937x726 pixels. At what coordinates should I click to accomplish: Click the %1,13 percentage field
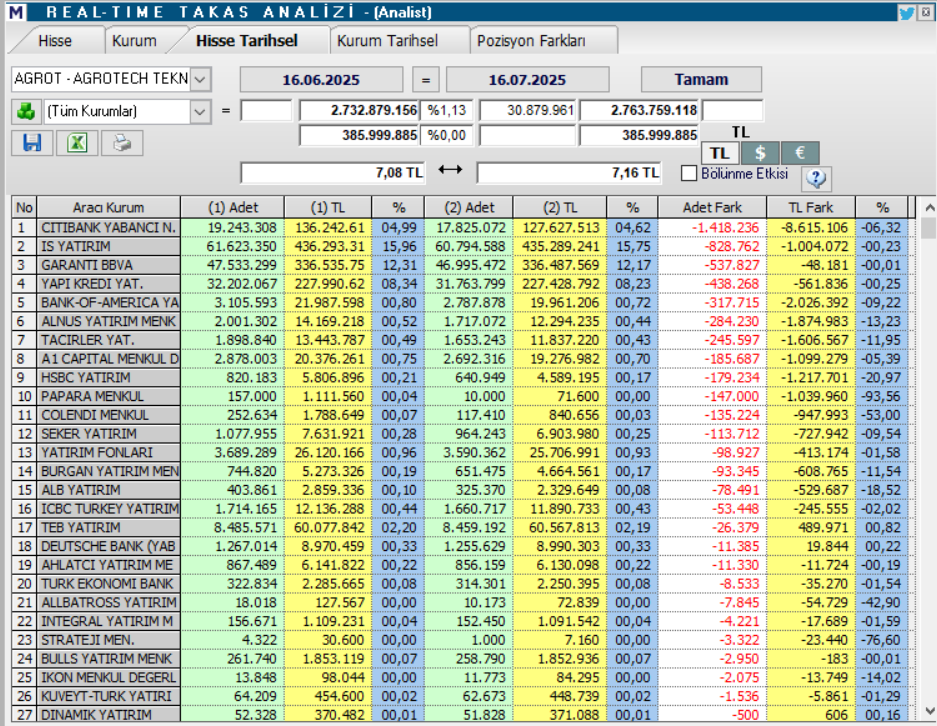447,111
